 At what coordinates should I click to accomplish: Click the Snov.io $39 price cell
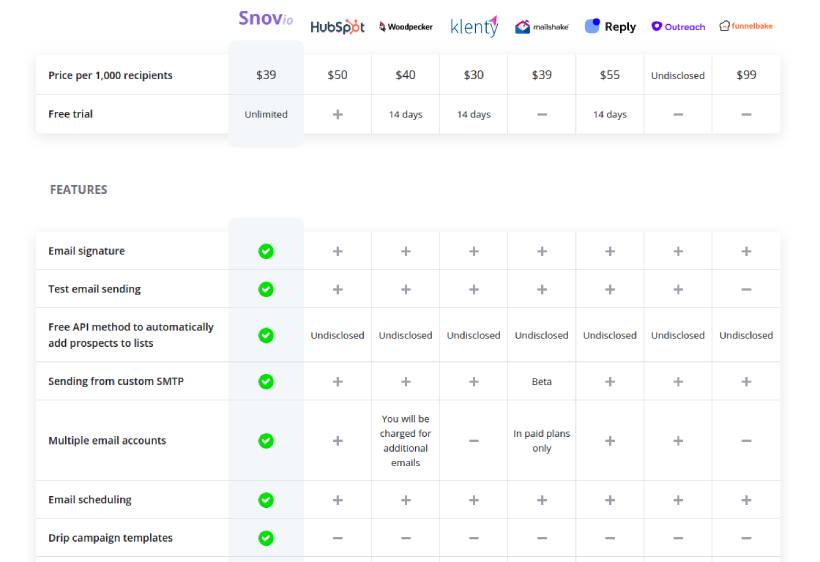point(266,75)
